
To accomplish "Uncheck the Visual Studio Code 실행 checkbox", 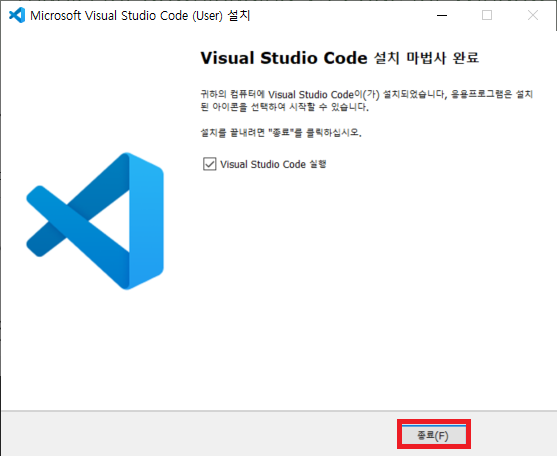I will click(x=210, y=164).
